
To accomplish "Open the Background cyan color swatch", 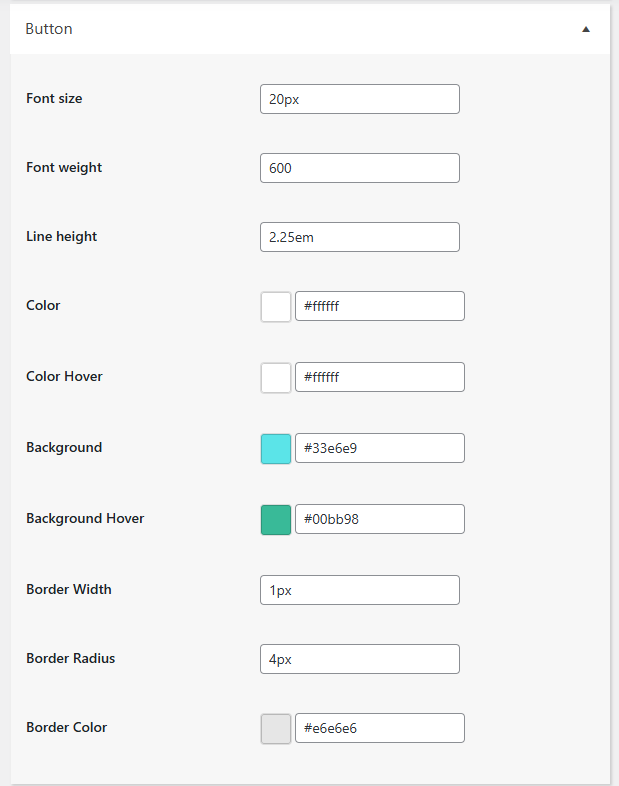I will click(276, 448).
